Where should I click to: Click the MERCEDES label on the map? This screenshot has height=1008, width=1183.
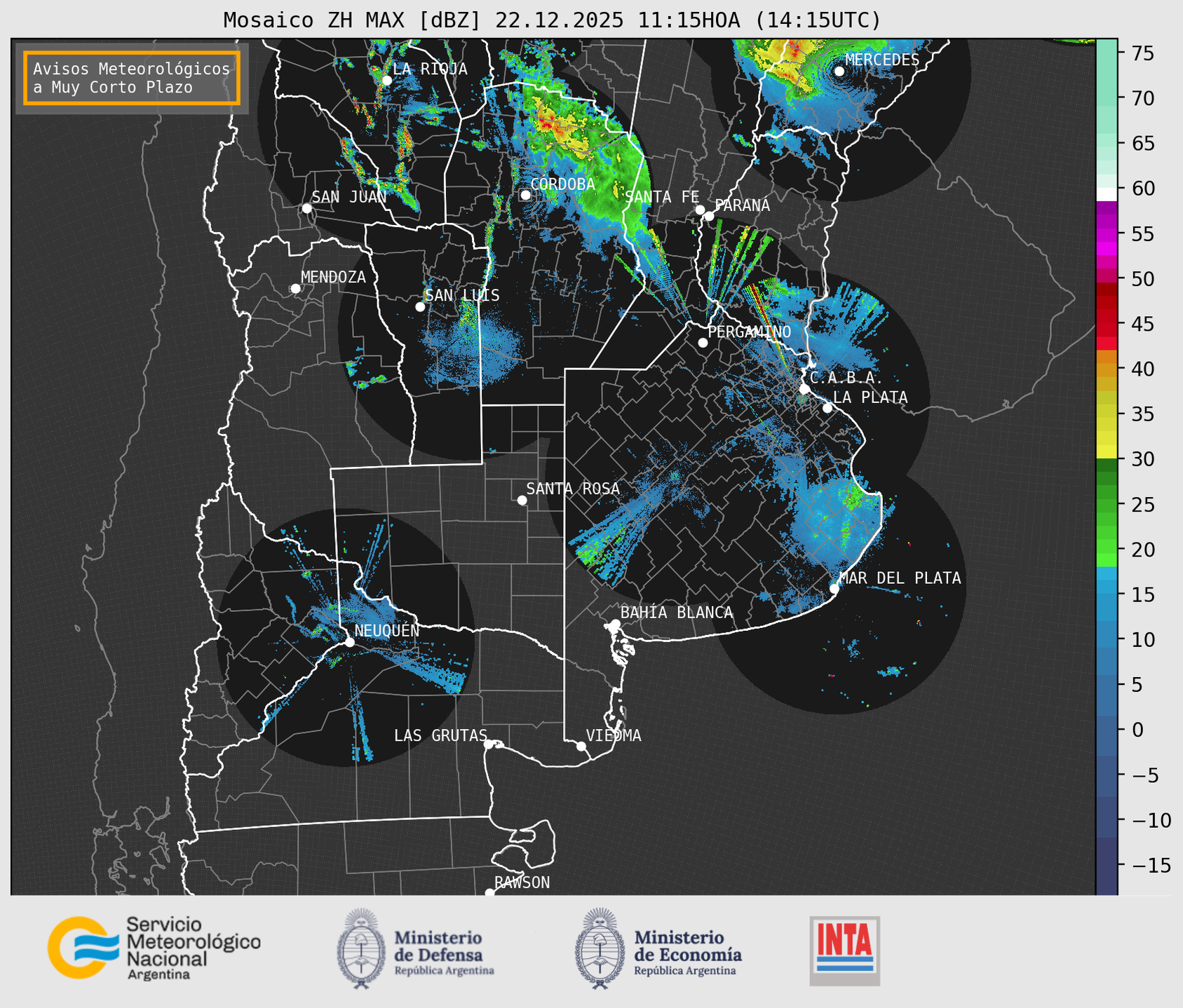pos(882,60)
